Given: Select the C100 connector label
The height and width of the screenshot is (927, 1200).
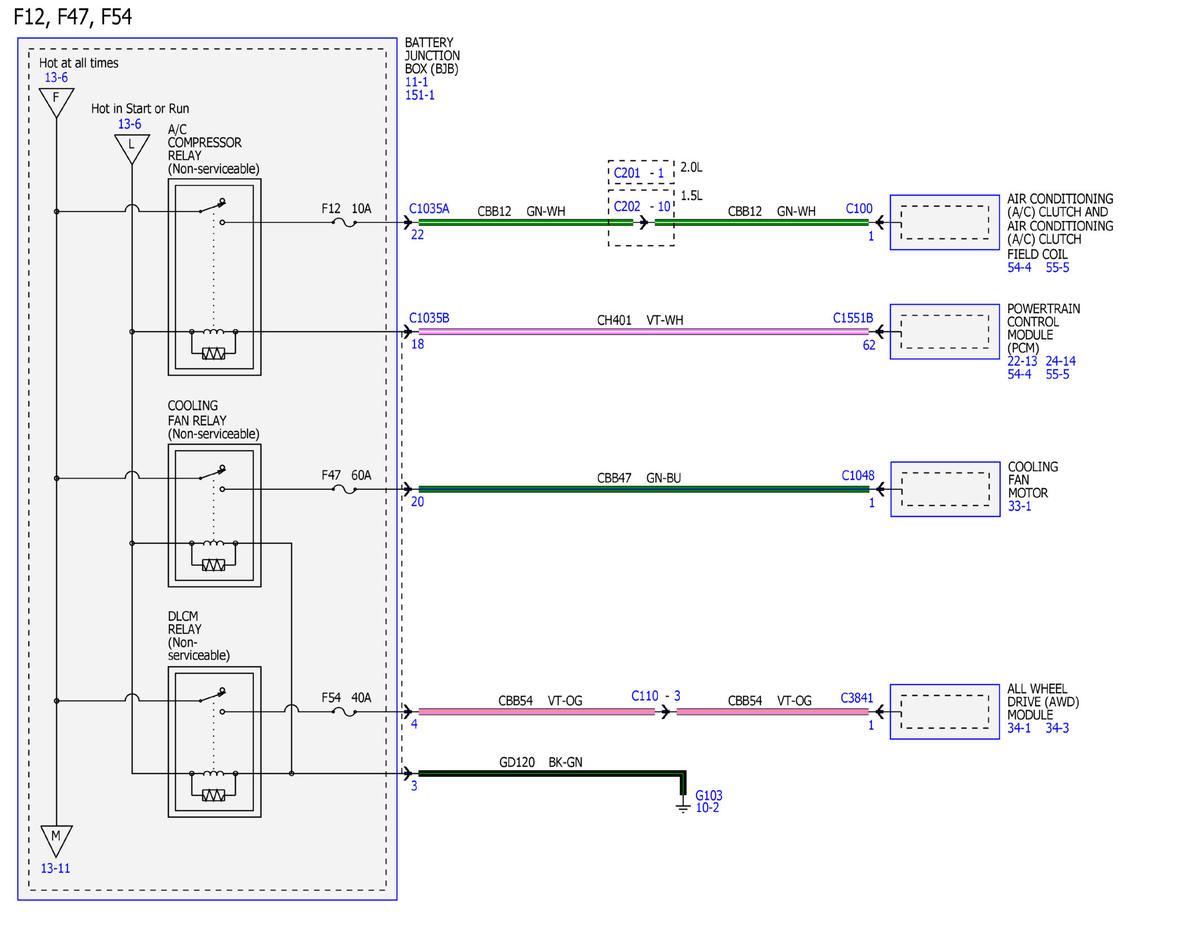Looking at the screenshot, I should (859, 209).
